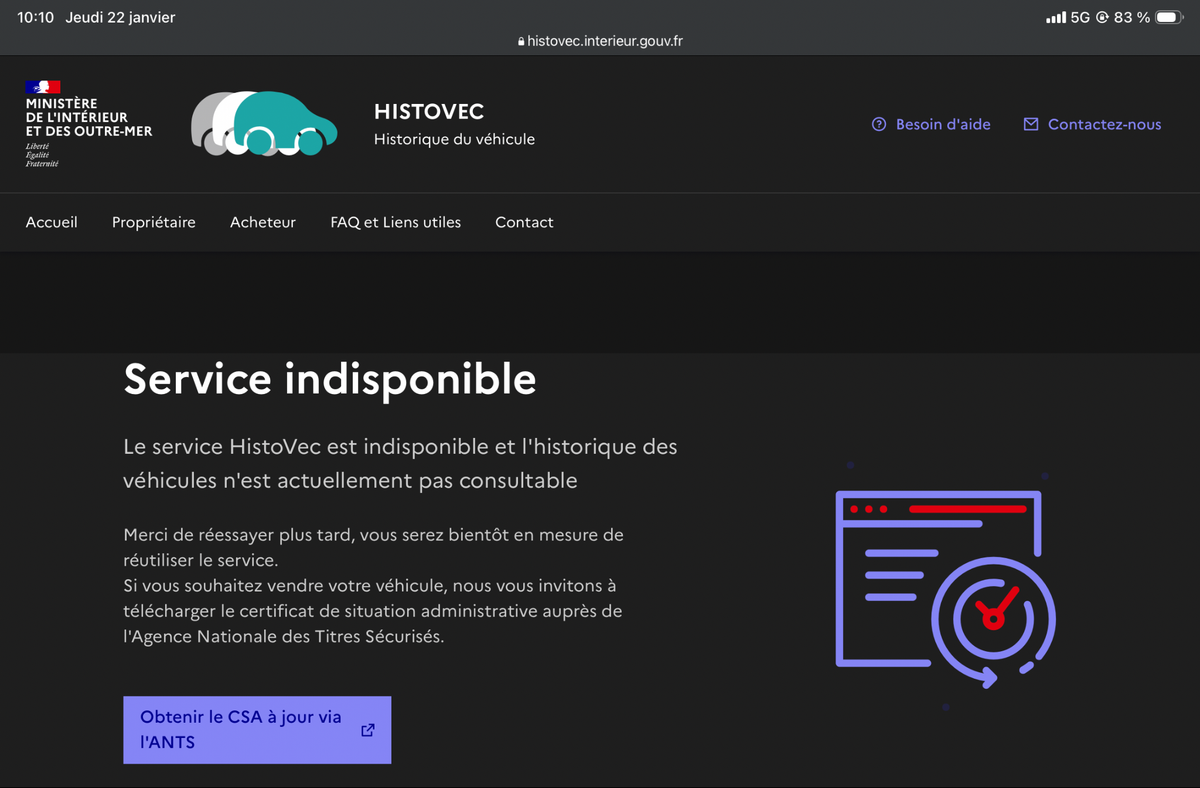Click the question mark help icon

[x=879, y=125]
